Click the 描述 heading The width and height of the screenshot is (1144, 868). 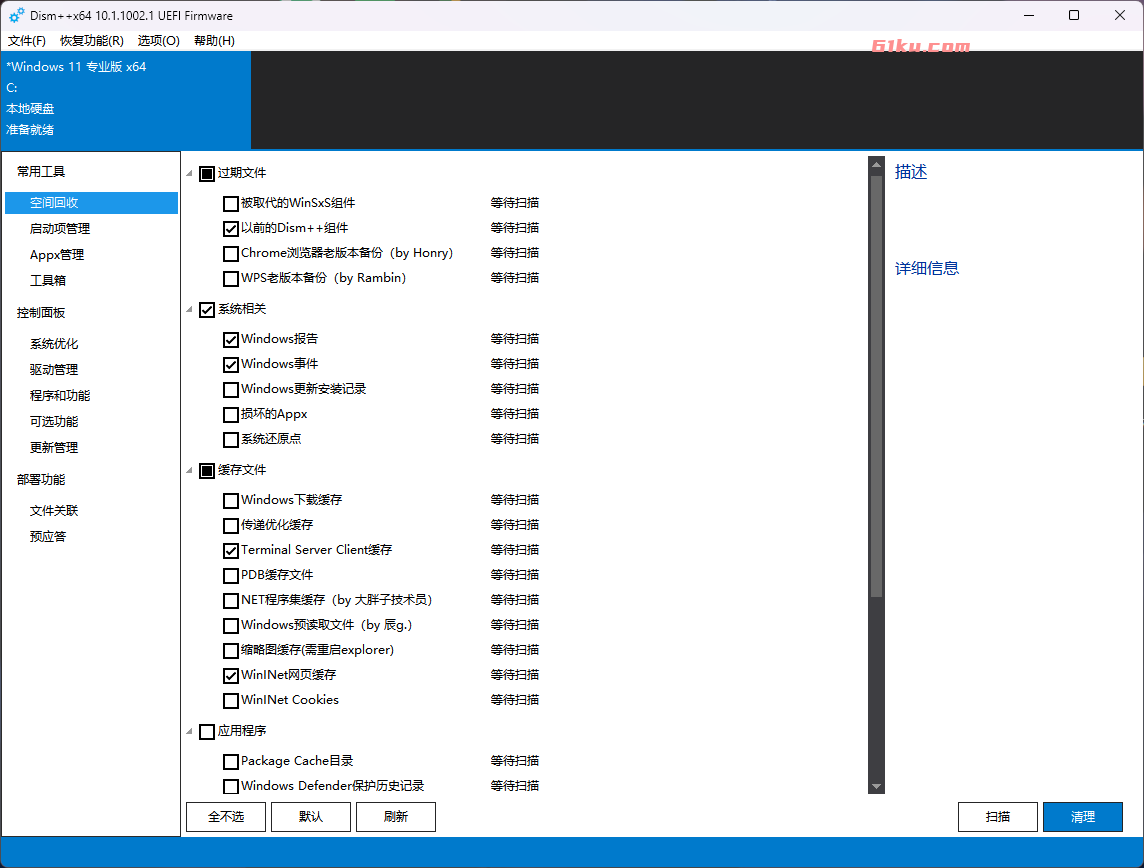tap(911, 171)
